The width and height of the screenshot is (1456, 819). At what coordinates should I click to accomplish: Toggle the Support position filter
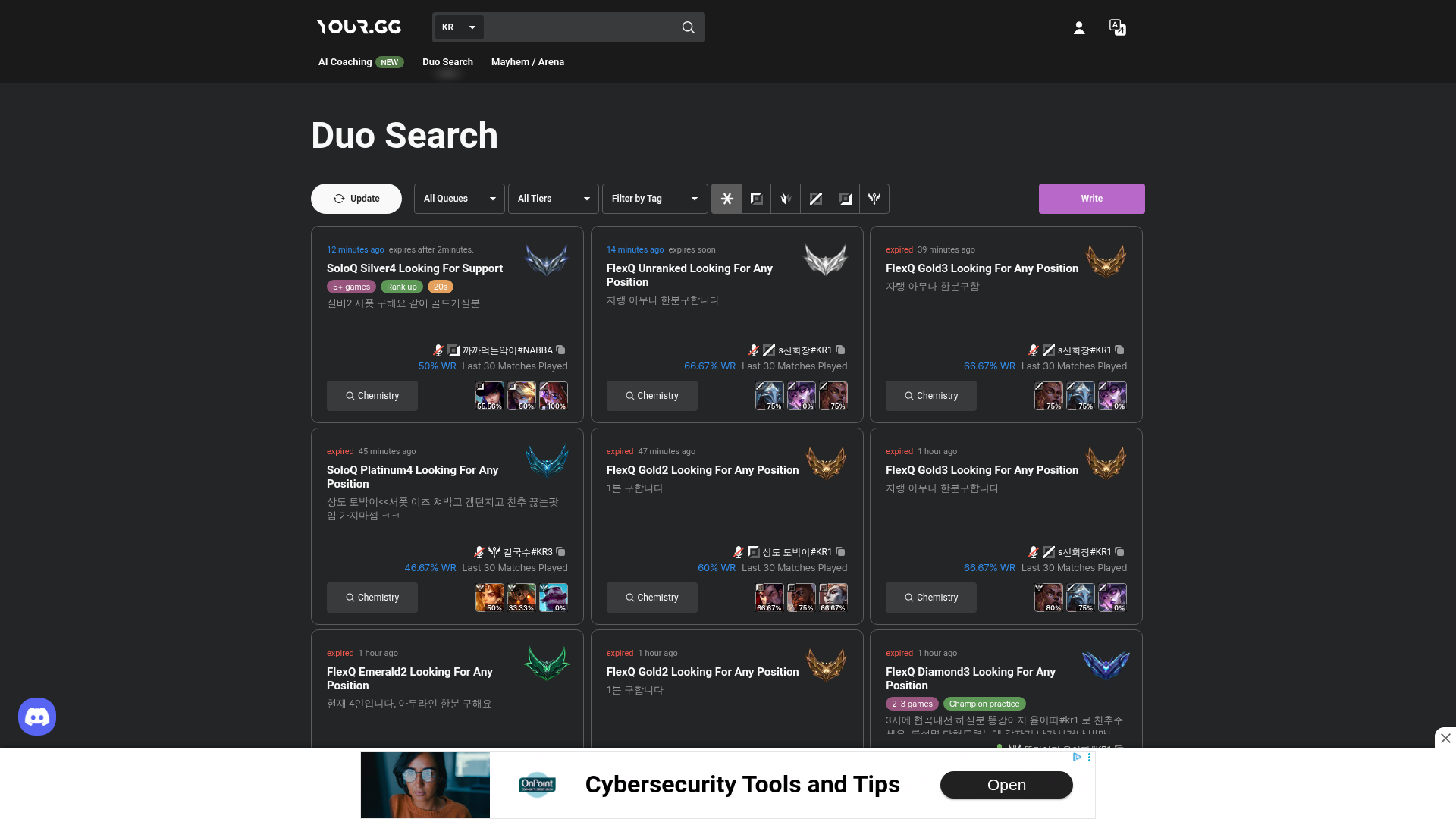point(874,199)
